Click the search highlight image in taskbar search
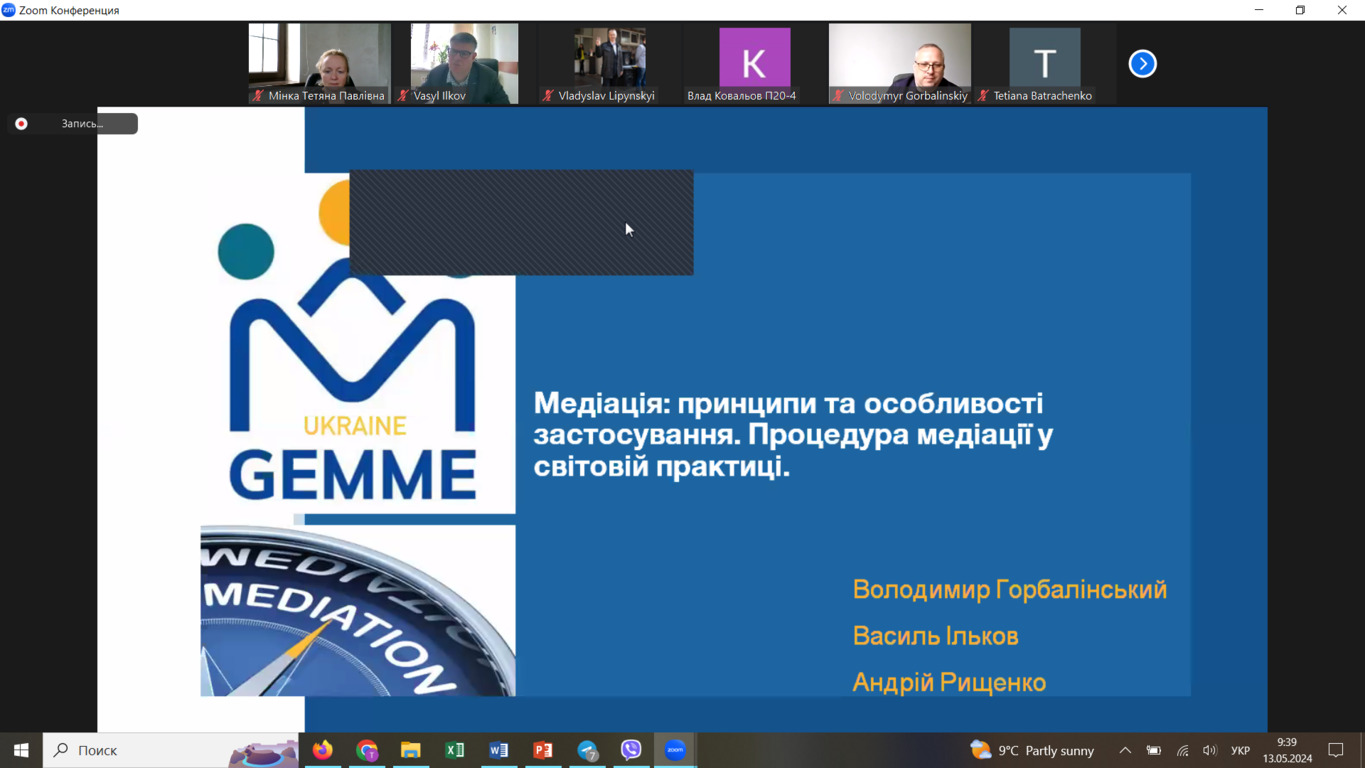 pyautogui.click(x=263, y=752)
